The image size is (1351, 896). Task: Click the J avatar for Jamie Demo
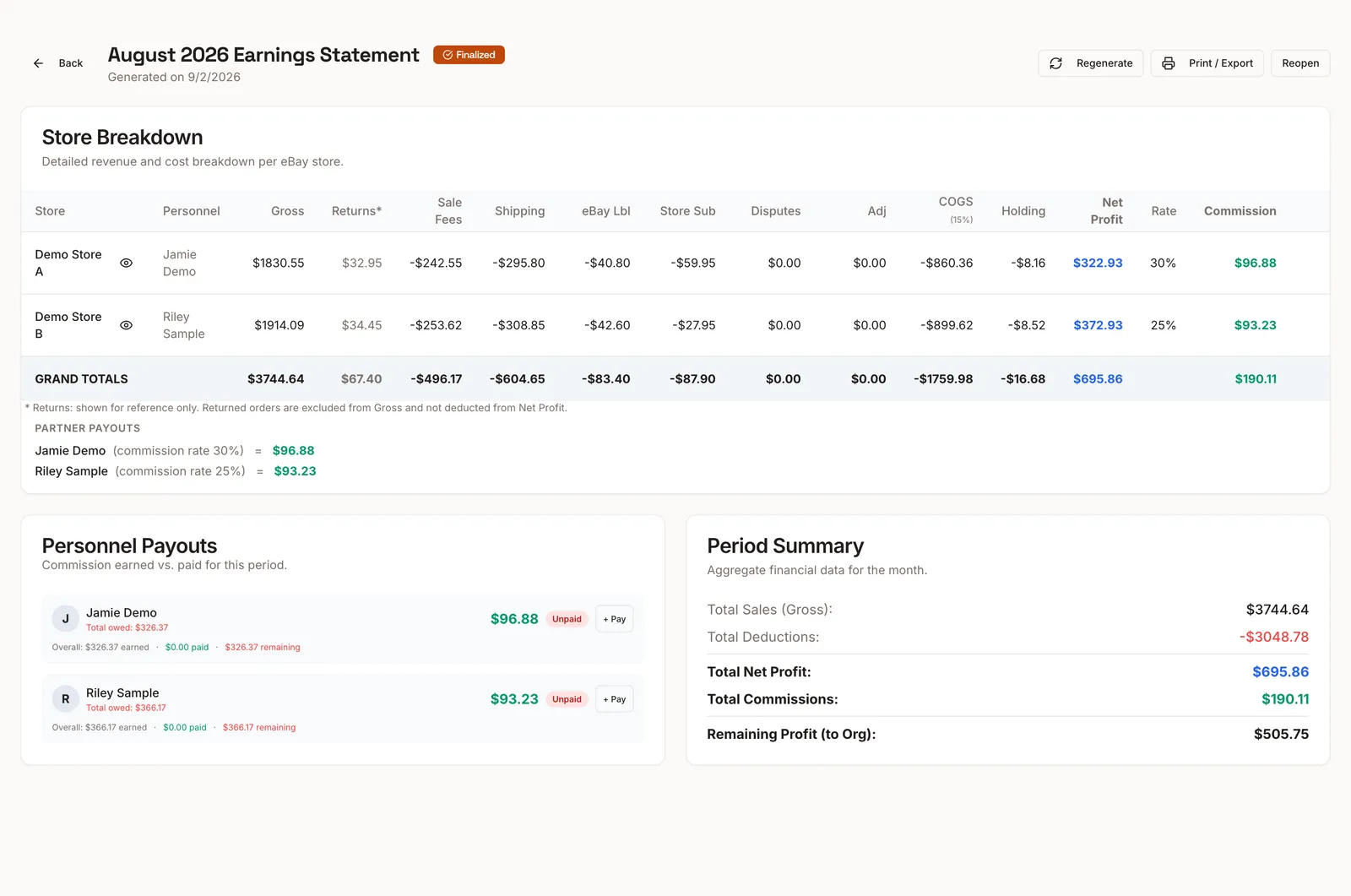tap(66, 619)
